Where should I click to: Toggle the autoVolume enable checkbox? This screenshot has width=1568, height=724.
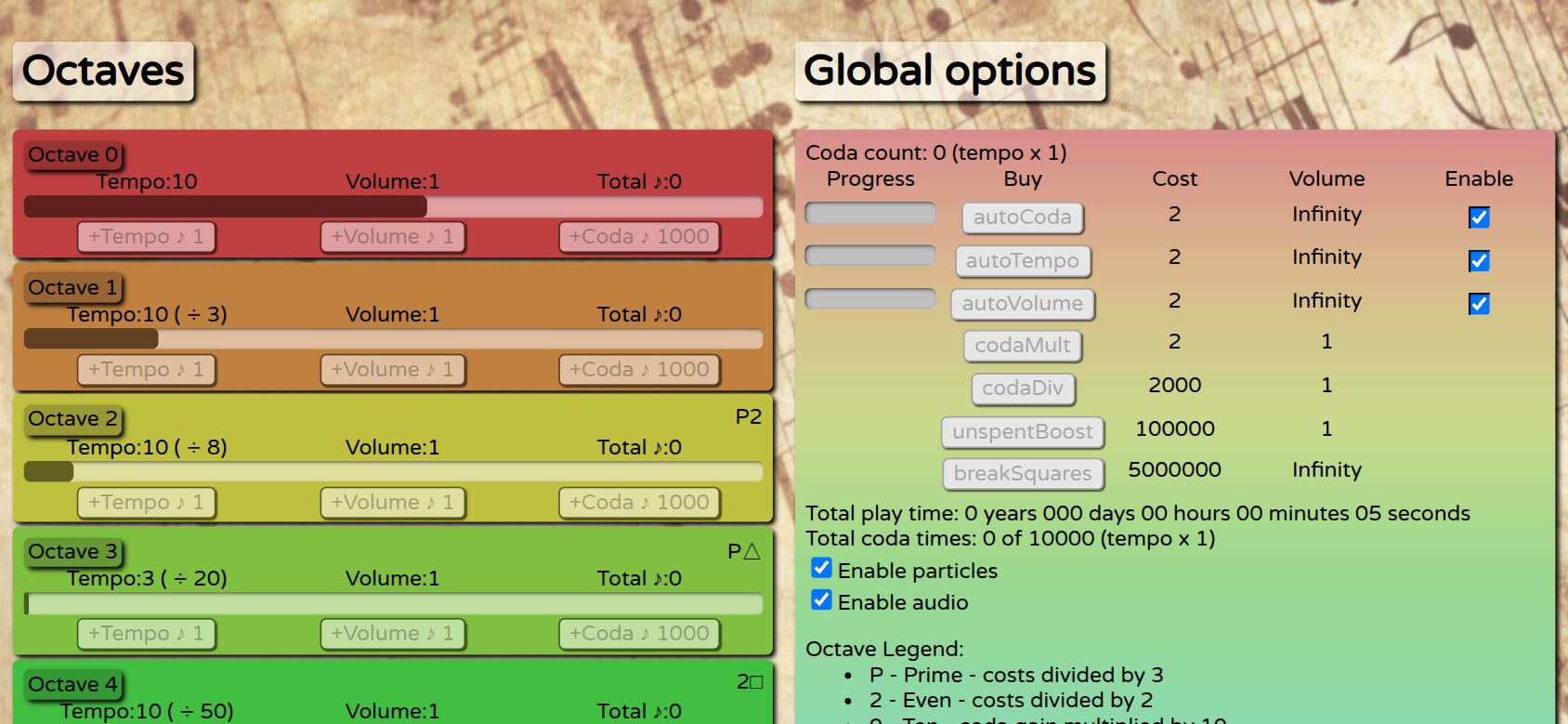(x=1479, y=304)
